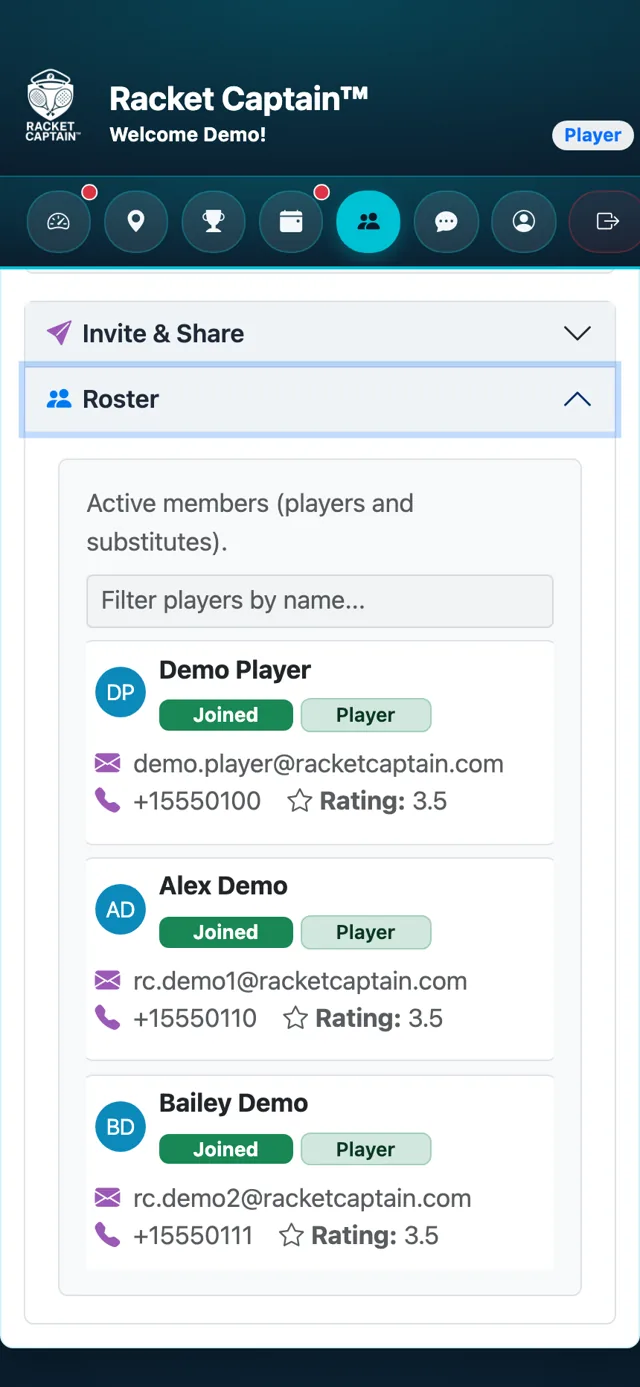Click the Active members description text

[250, 522]
